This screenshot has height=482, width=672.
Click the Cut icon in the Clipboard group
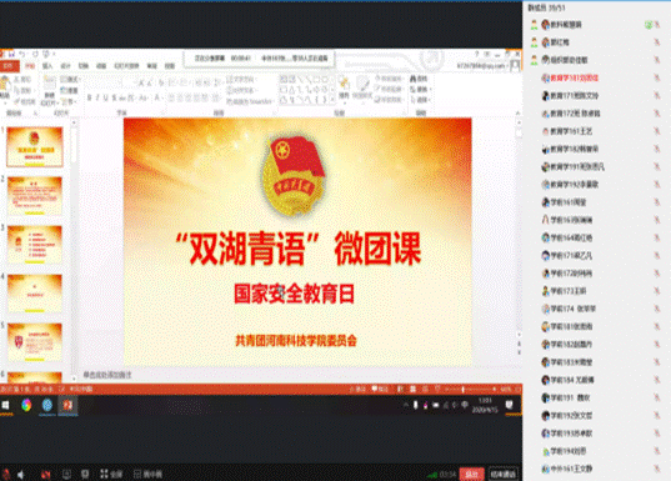pyautogui.click(x=17, y=80)
